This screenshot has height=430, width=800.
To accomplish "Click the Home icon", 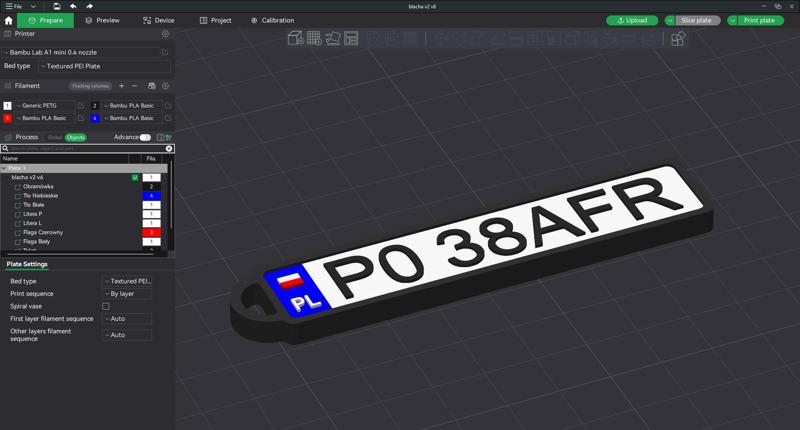I will tap(8, 20).
